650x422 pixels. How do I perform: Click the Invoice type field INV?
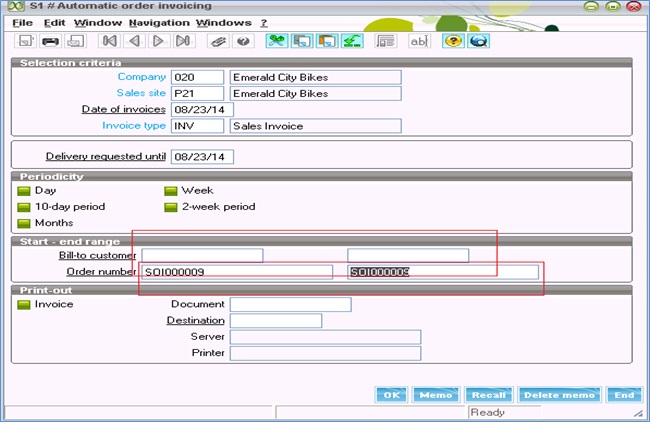197,126
